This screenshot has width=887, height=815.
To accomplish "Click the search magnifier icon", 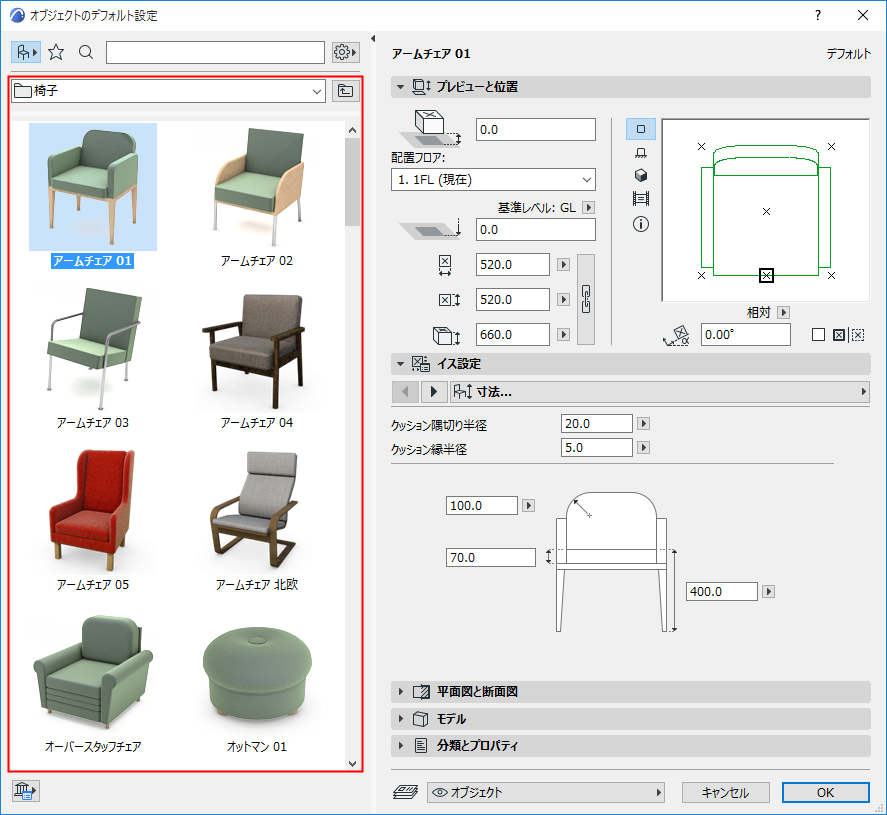I will point(86,52).
